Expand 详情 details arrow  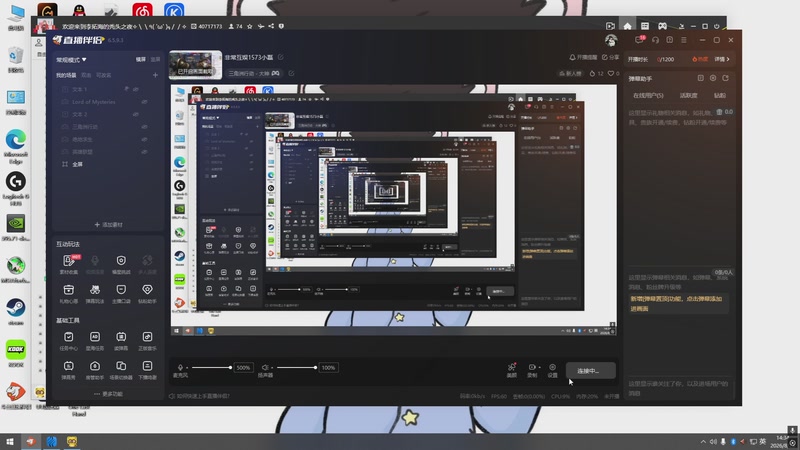pyautogui.click(x=722, y=59)
